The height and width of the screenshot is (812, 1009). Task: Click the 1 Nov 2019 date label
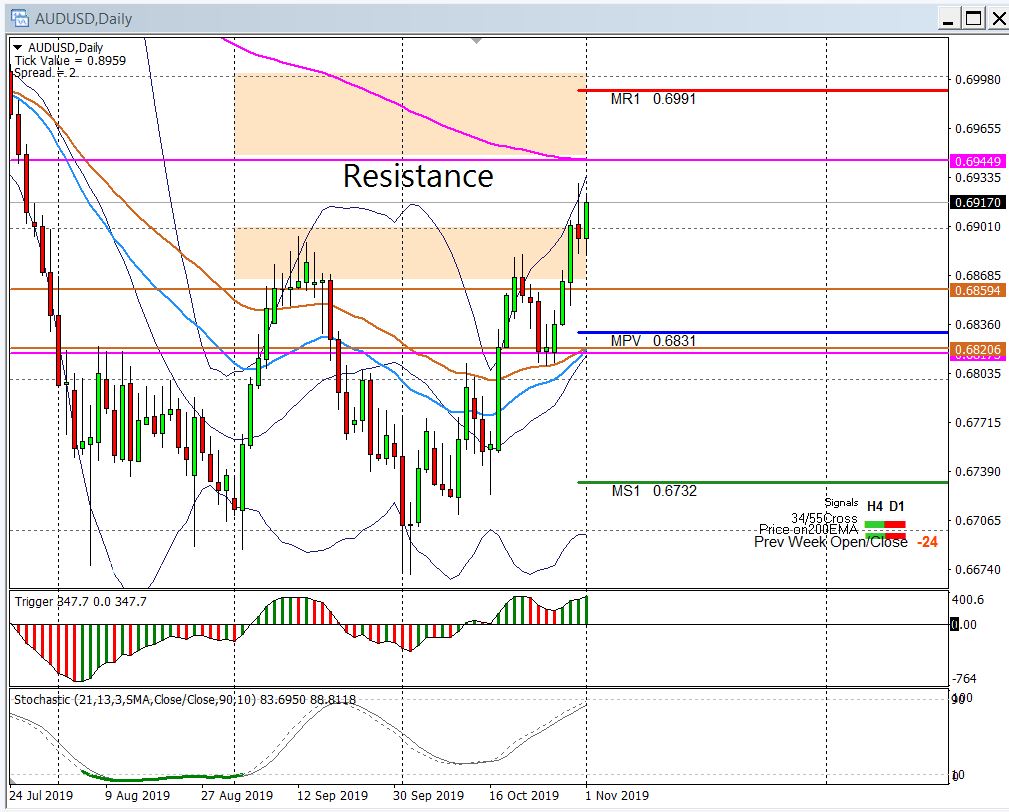616,796
